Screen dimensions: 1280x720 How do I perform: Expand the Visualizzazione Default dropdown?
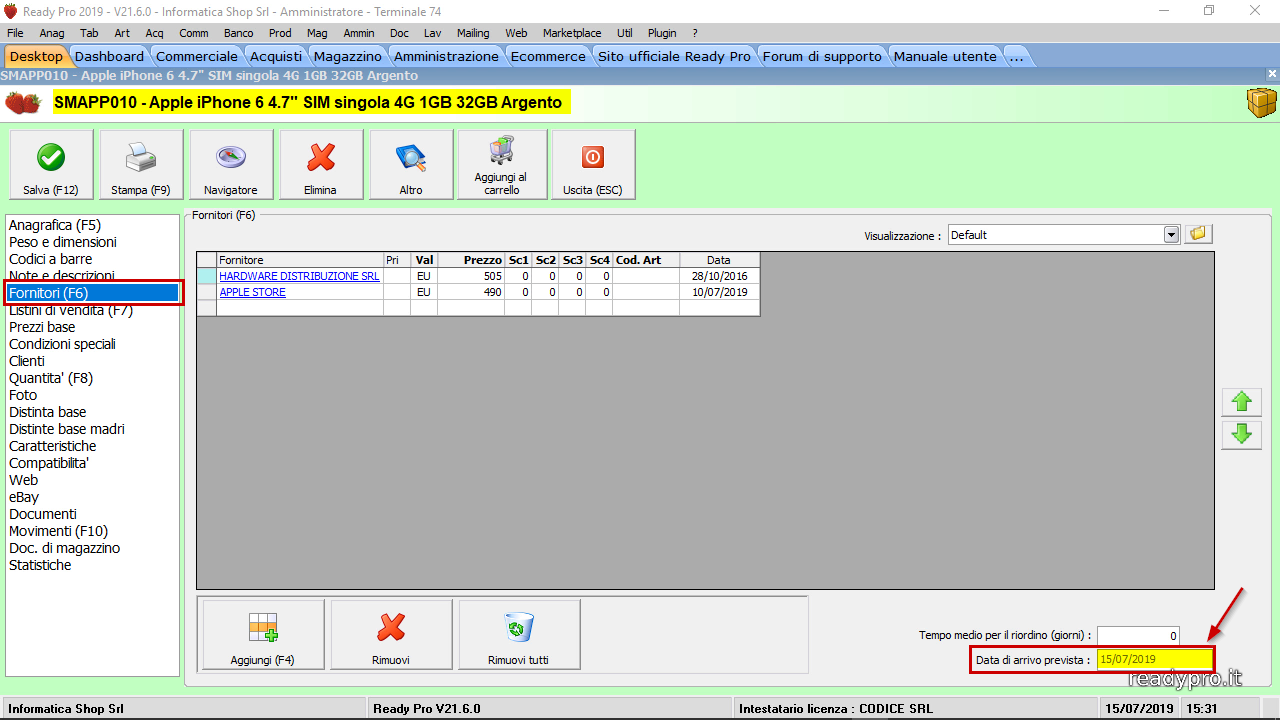[1172, 235]
